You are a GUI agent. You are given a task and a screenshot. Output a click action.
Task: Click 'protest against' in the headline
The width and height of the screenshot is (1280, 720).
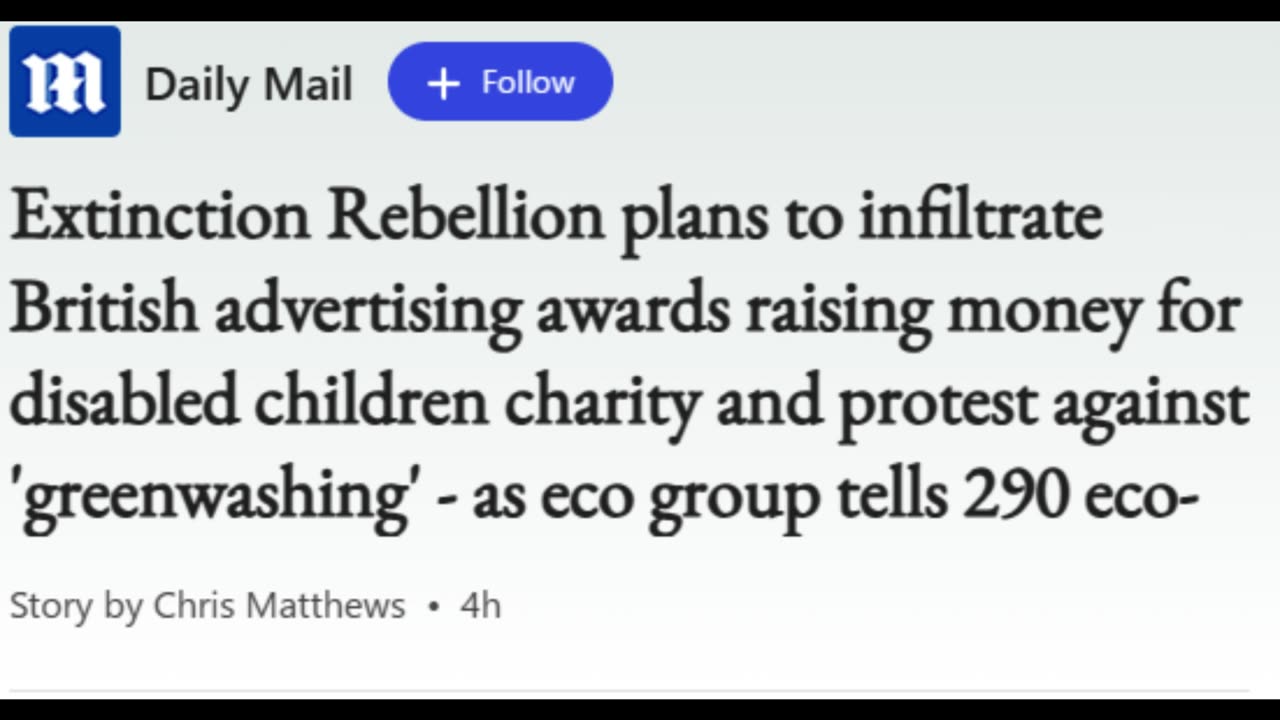[x=1042, y=404]
